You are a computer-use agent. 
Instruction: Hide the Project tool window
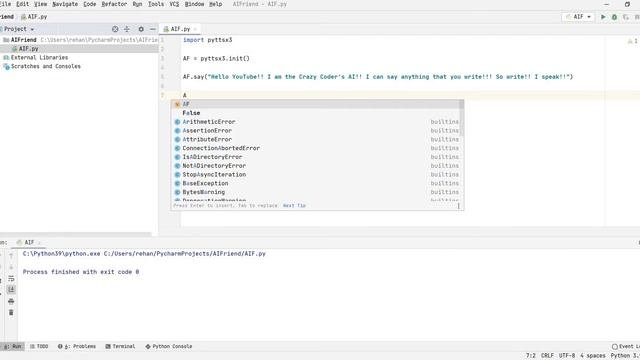click(153, 29)
